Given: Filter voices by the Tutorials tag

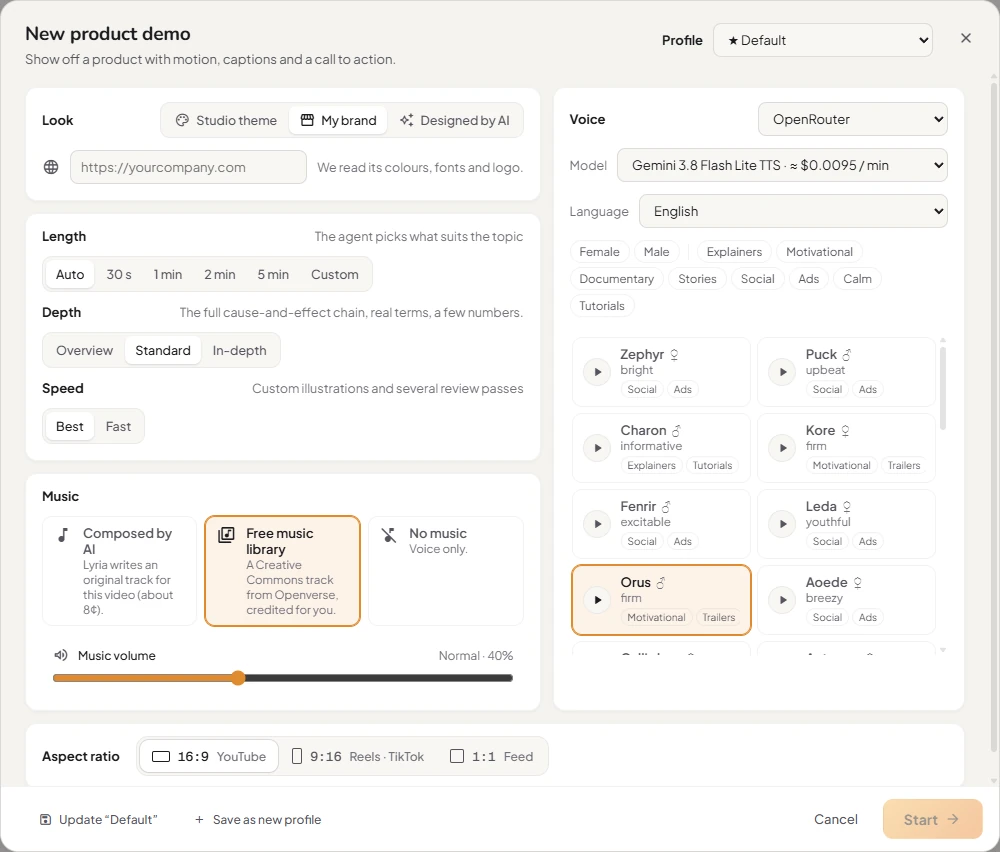Looking at the screenshot, I should point(601,305).
